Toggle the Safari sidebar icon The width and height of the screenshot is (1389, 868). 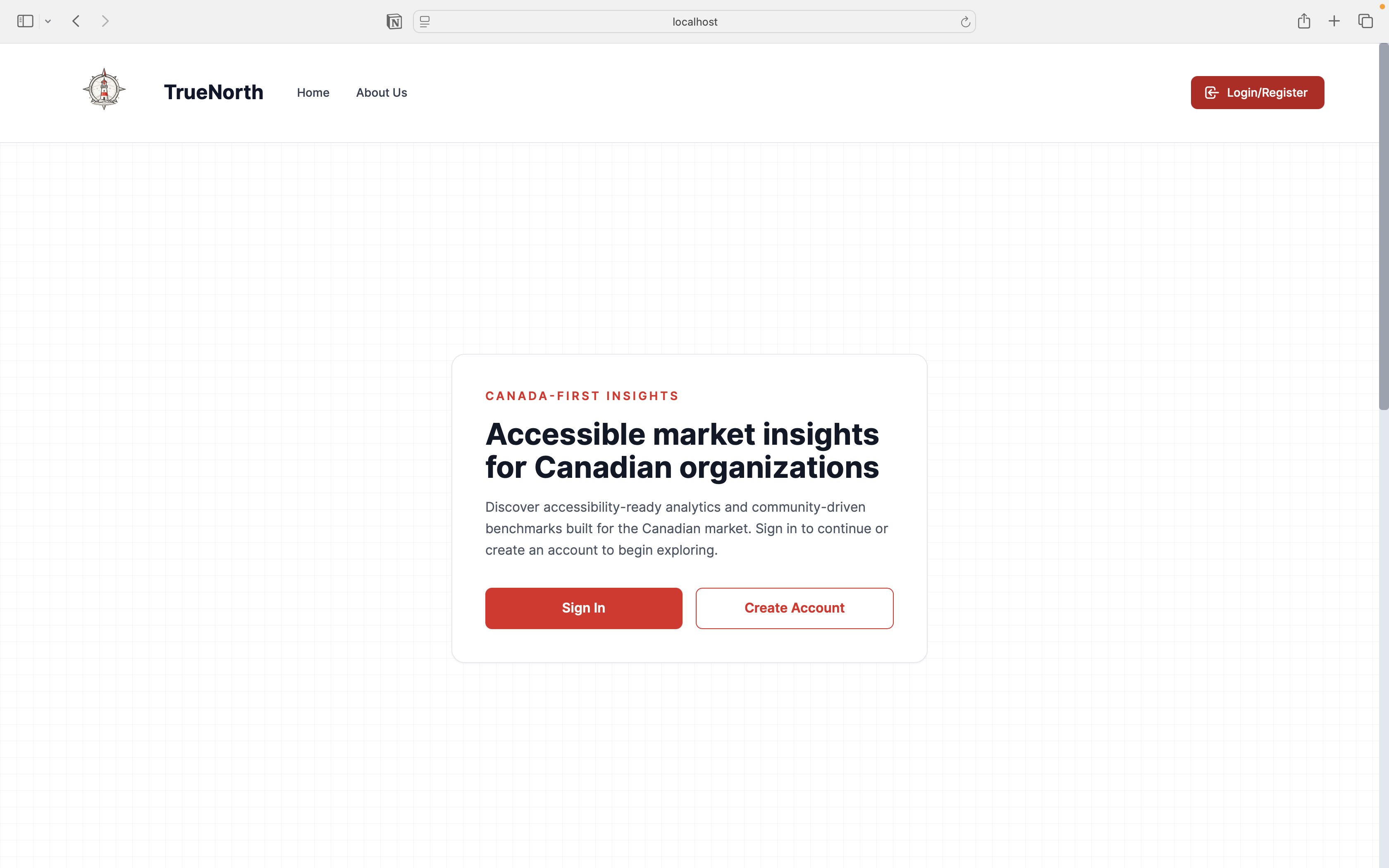(x=25, y=21)
